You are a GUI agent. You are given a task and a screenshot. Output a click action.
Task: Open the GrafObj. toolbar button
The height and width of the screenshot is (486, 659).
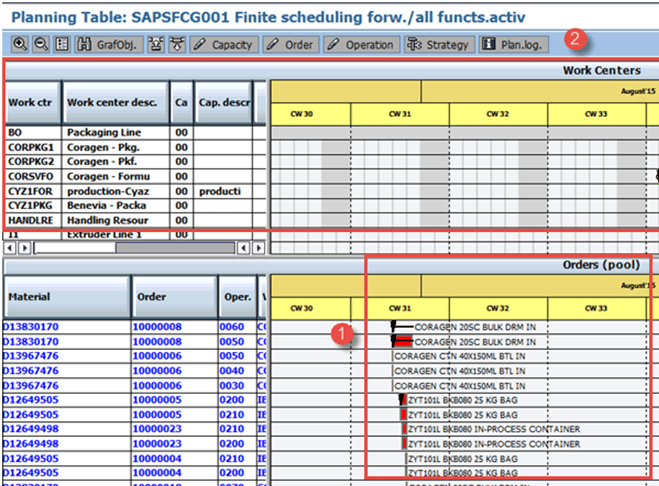click(108, 44)
